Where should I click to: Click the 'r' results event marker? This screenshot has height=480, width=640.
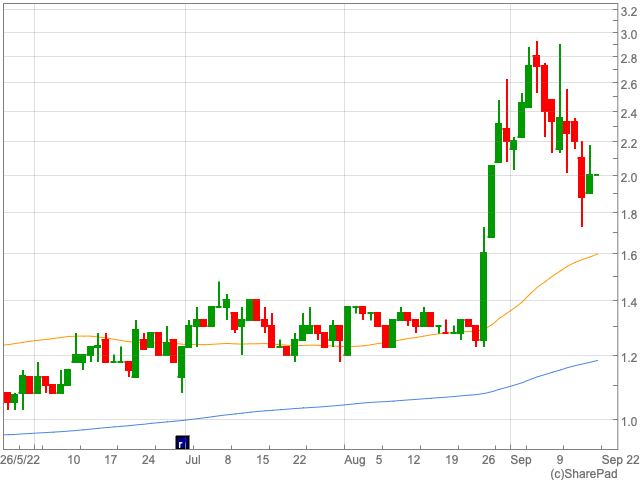(x=182, y=442)
